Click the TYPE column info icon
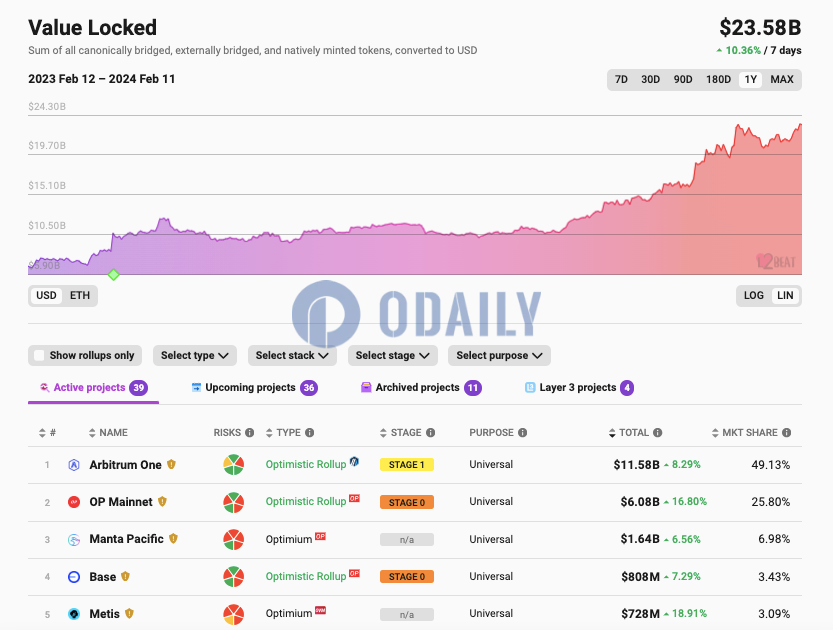833x630 pixels. click(309, 432)
